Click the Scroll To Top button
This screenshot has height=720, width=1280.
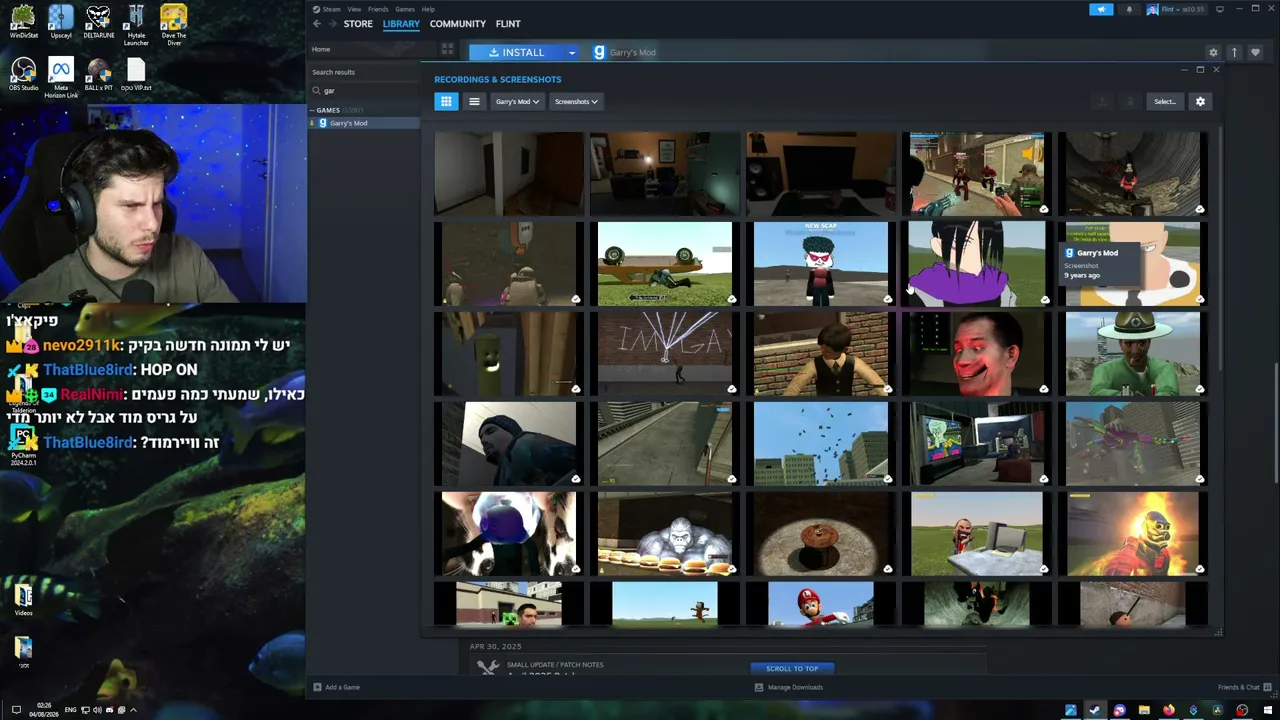click(x=792, y=668)
